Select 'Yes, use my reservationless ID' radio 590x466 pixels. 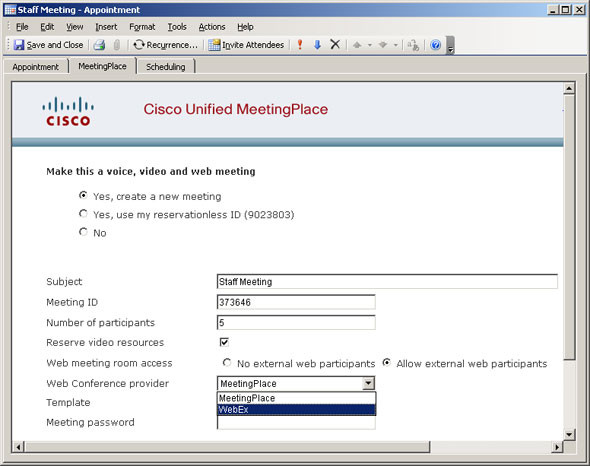pos(83,213)
